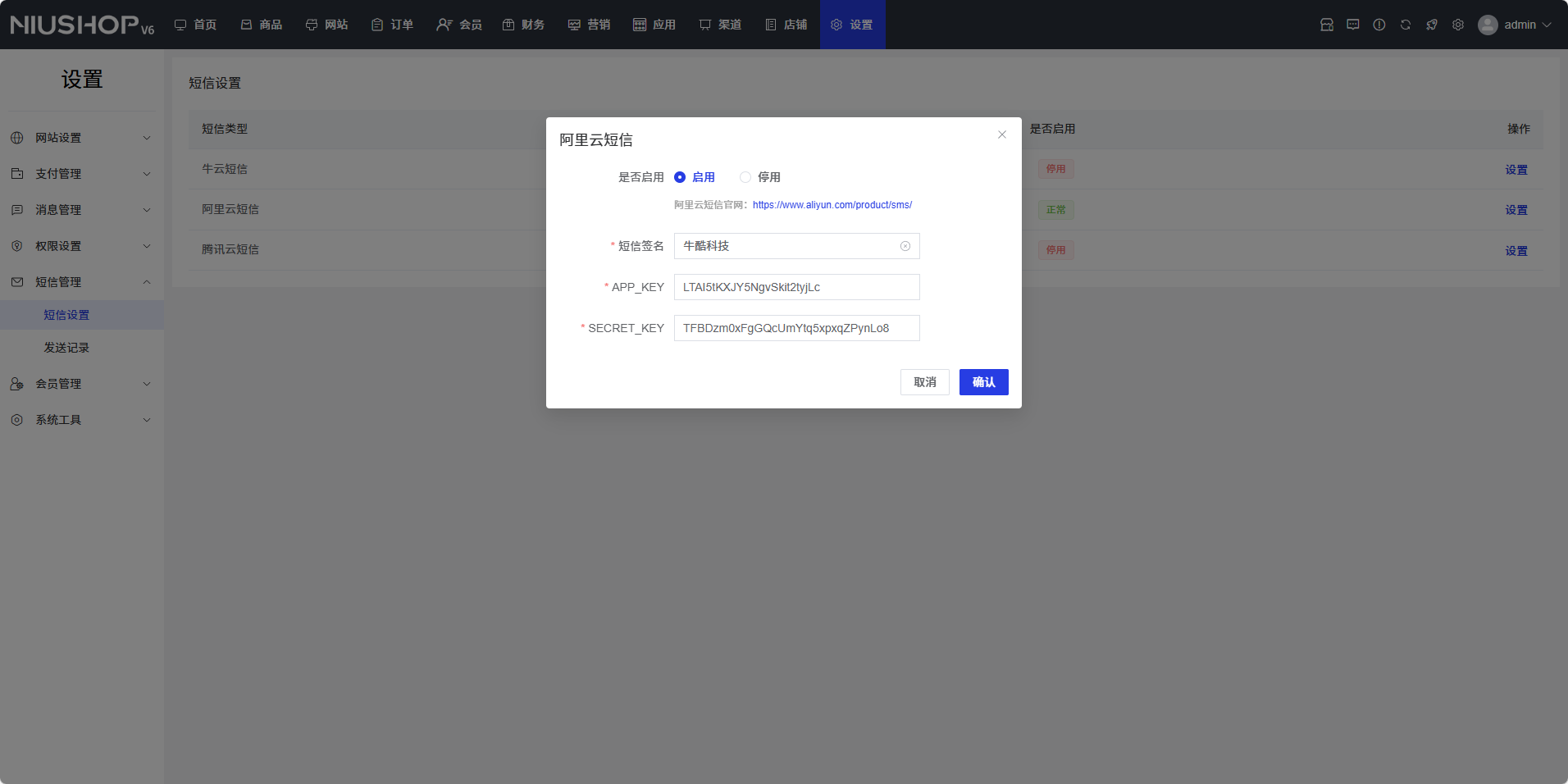Expand the 网站设置 sidebar menu
Screen dimensions: 1568x784
(82, 138)
